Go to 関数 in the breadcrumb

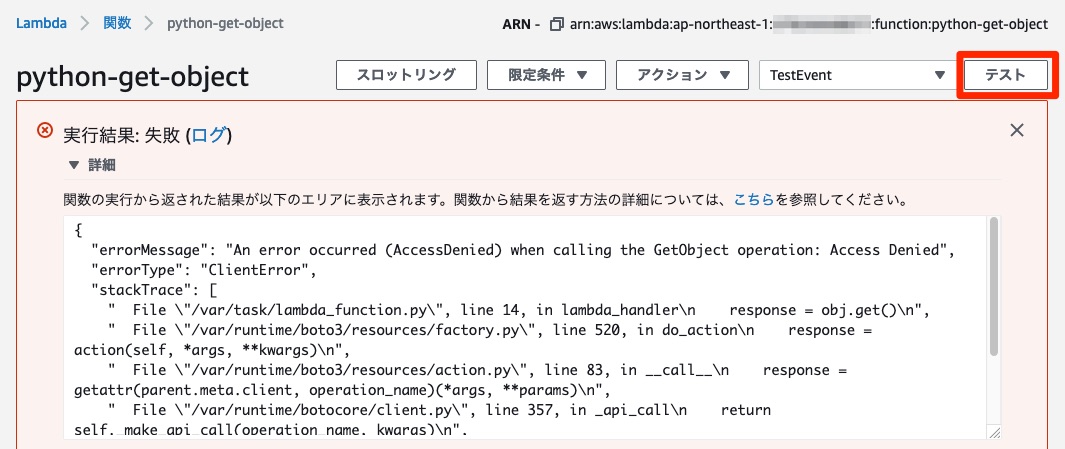(x=116, y=23)
